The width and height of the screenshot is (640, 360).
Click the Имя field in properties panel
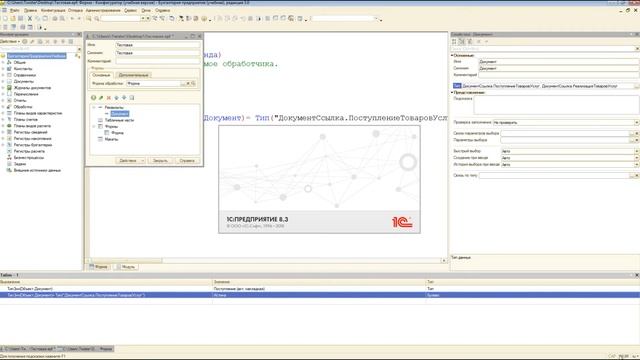pos(559,62)
